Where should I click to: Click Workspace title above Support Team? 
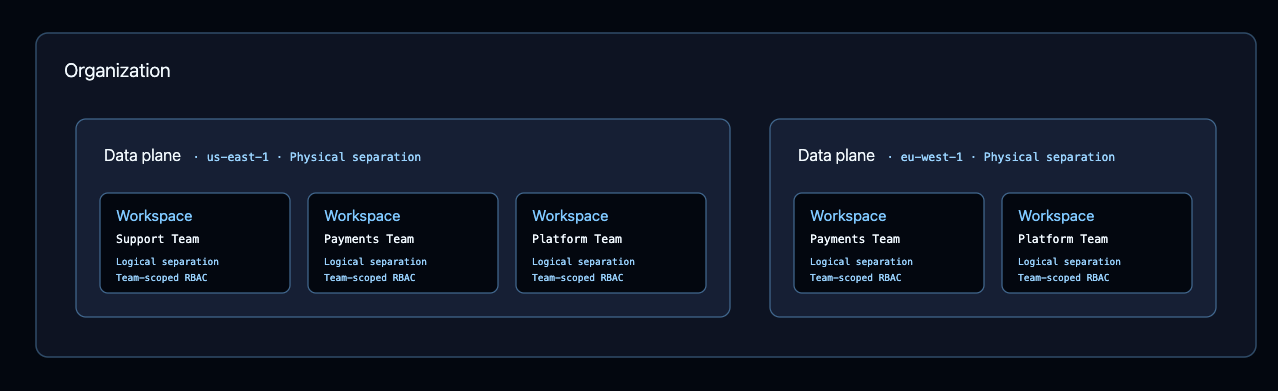pyautogui.click(x=154, y=216)
